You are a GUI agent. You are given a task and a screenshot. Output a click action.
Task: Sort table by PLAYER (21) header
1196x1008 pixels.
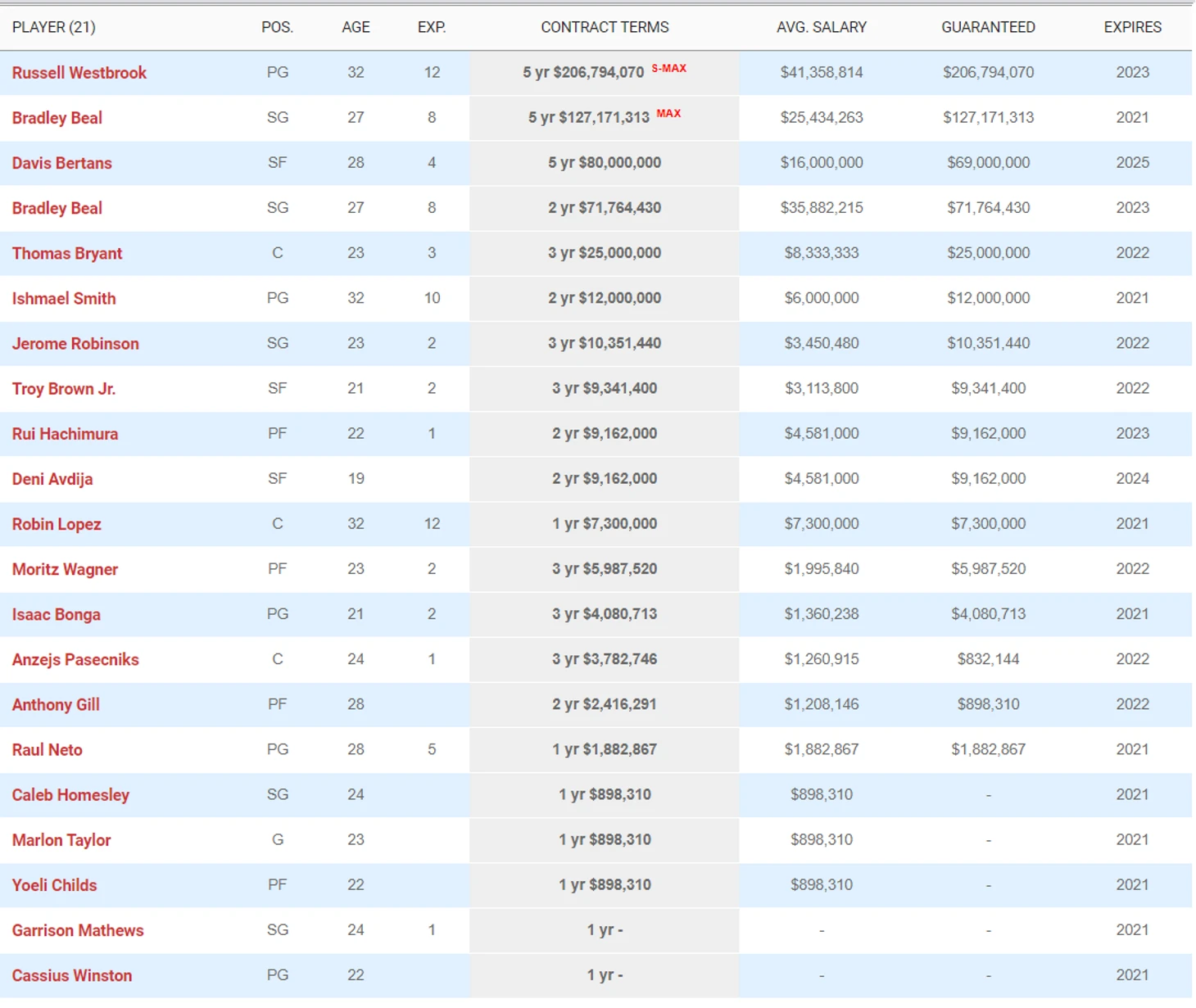[53, 27]
